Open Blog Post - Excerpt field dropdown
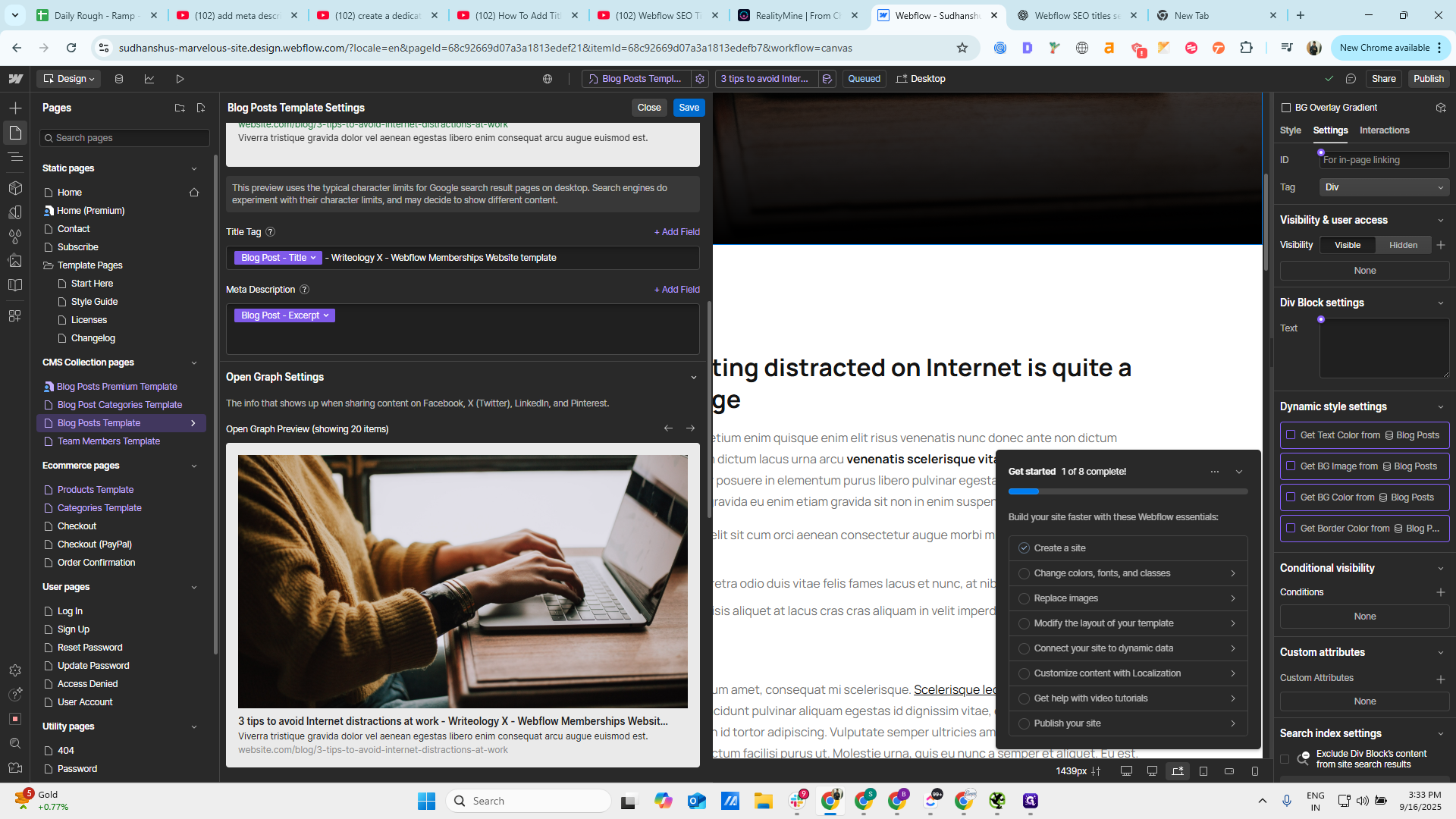This screenshot has height=819, width=1456. coord(284,315)
